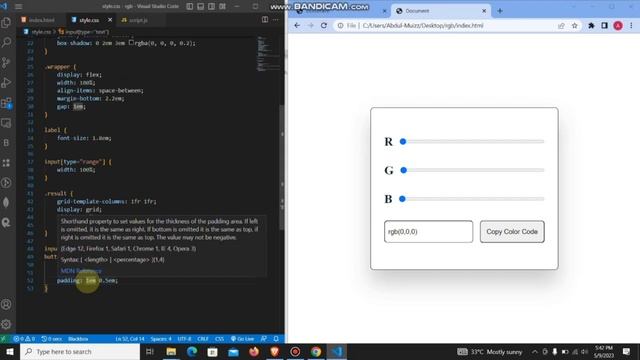This screenshot has width=640, height=360.
Task: Click the B color slider
Action: click(x=472, y=199)
